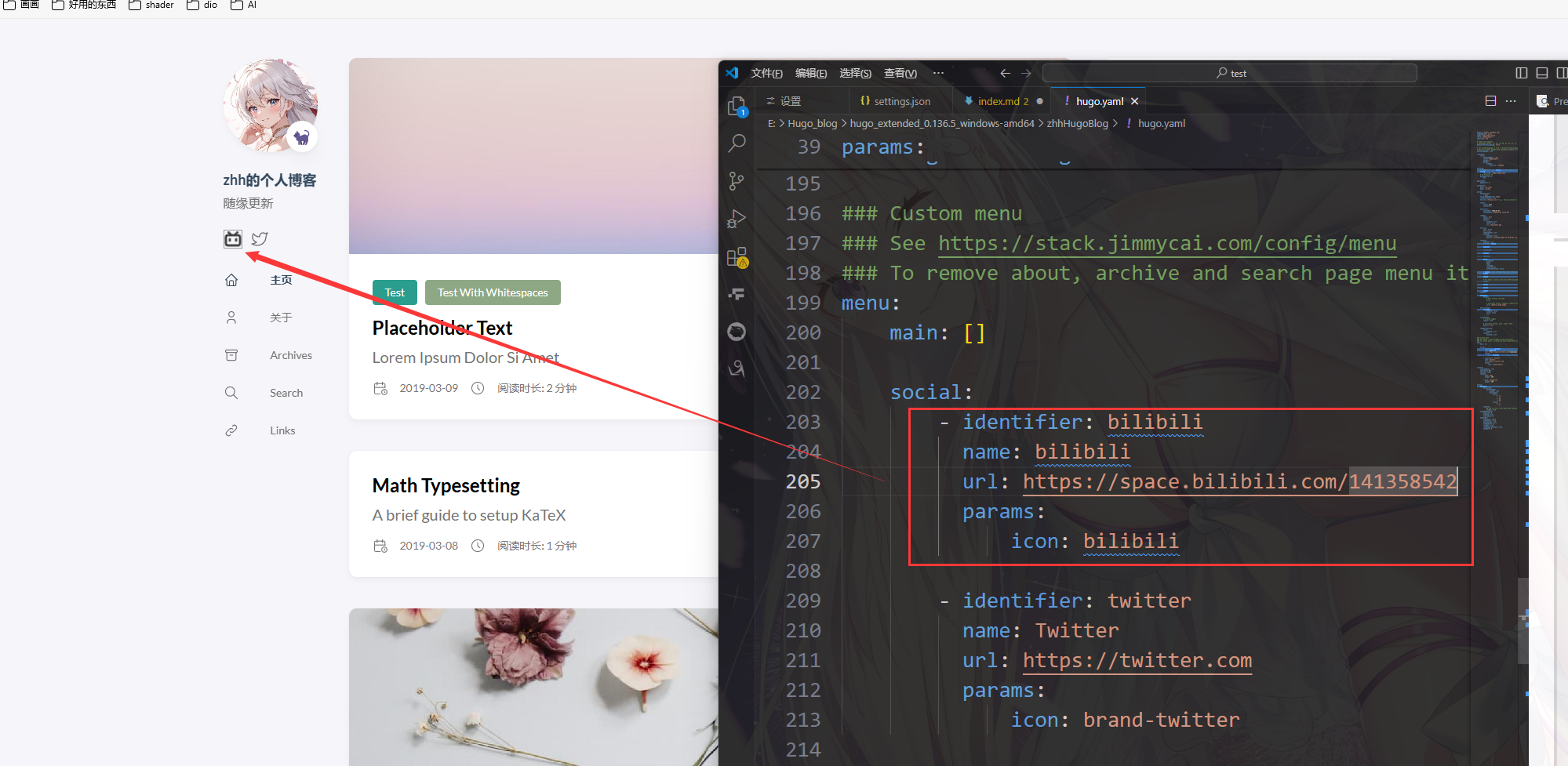Expand the zhhHugoBlog breadcrumb folder
Viewport: 1568px width, 766px height.
point(1077,124)
